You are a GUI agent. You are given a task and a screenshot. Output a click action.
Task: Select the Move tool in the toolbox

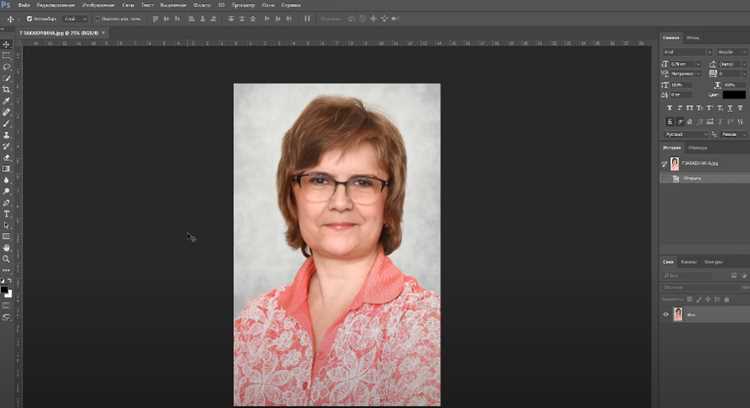(x=6, y=44)
